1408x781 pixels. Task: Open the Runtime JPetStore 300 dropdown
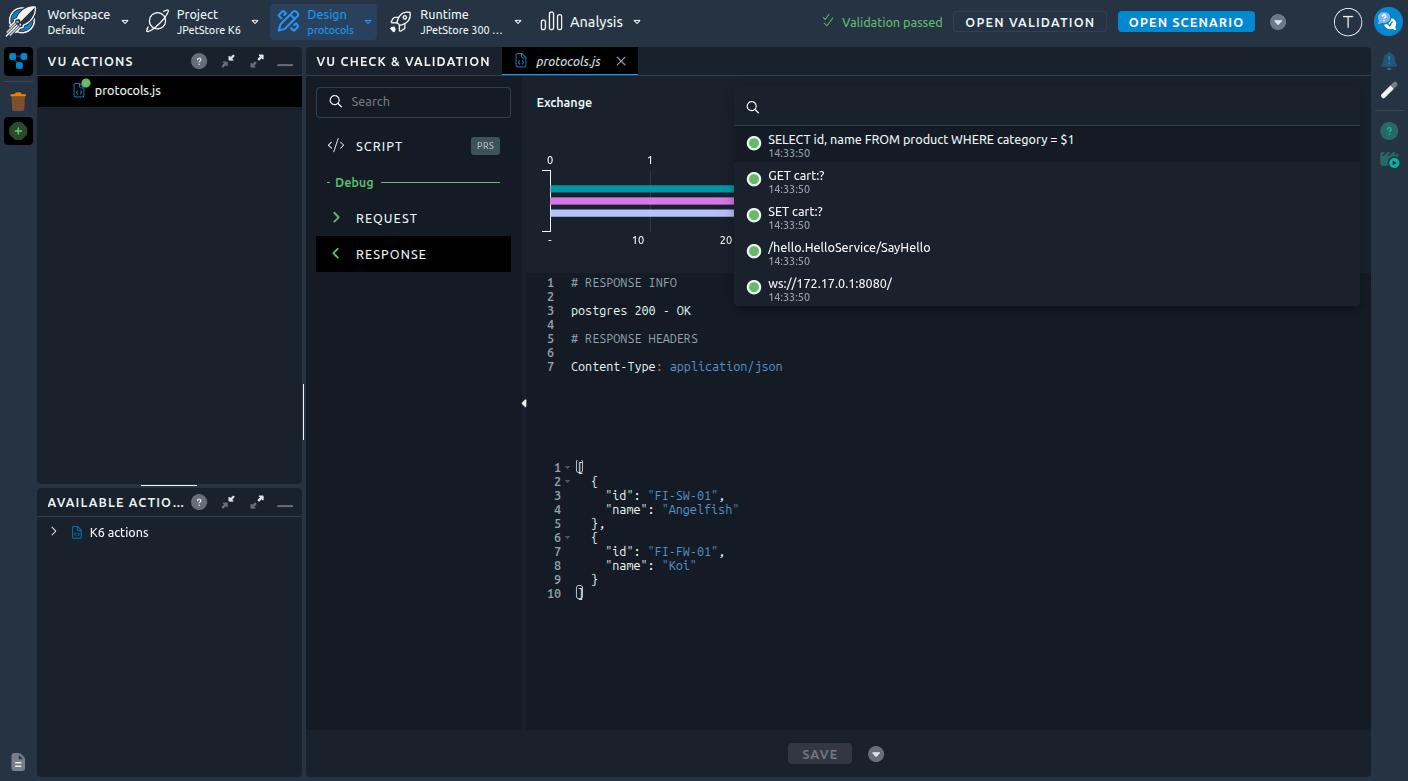[456, 21]
